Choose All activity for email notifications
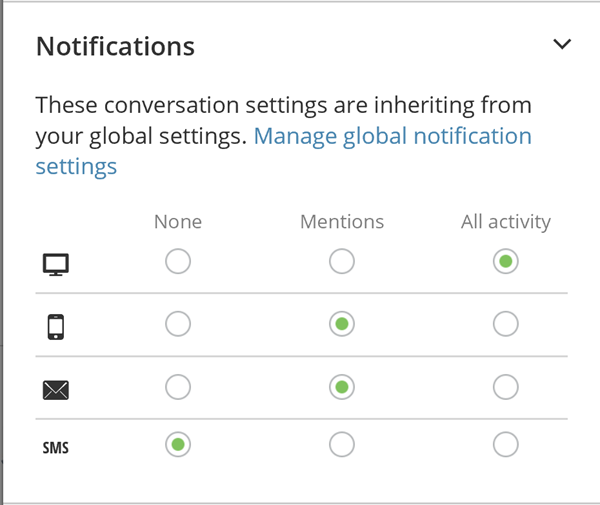 (x=506, y=386)
